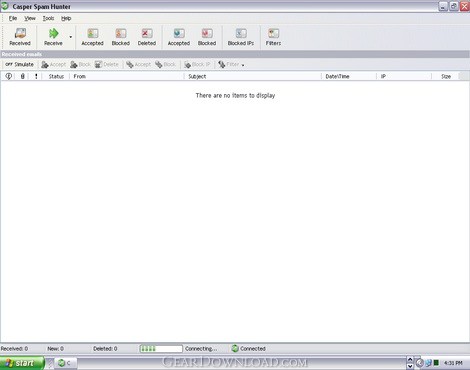This screenshot has width=470, height=370.
Task: Click the green connection progress bar
Action: click(x=161, y=349)
